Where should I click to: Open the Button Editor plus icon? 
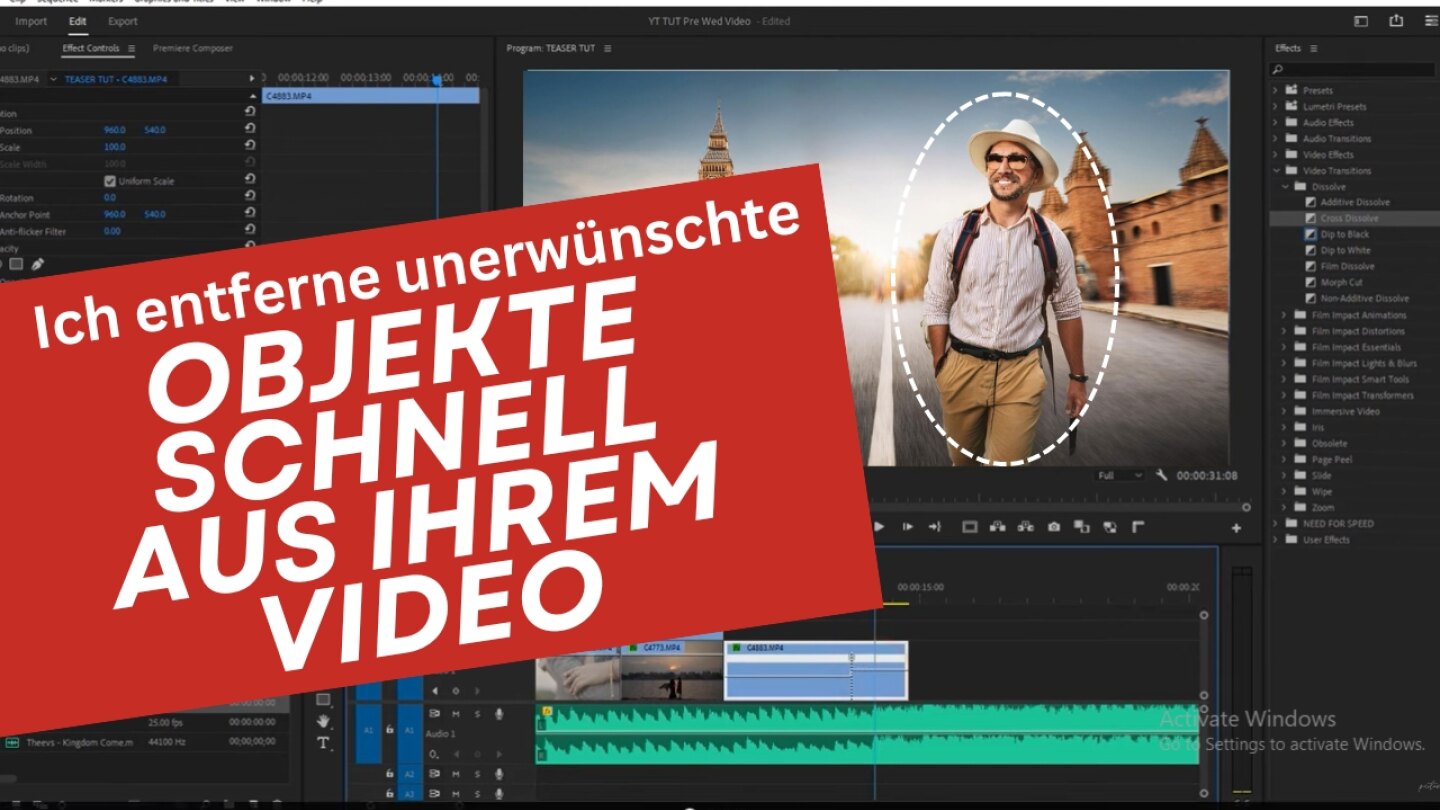pyautogui.click(x=1236, y=528)
